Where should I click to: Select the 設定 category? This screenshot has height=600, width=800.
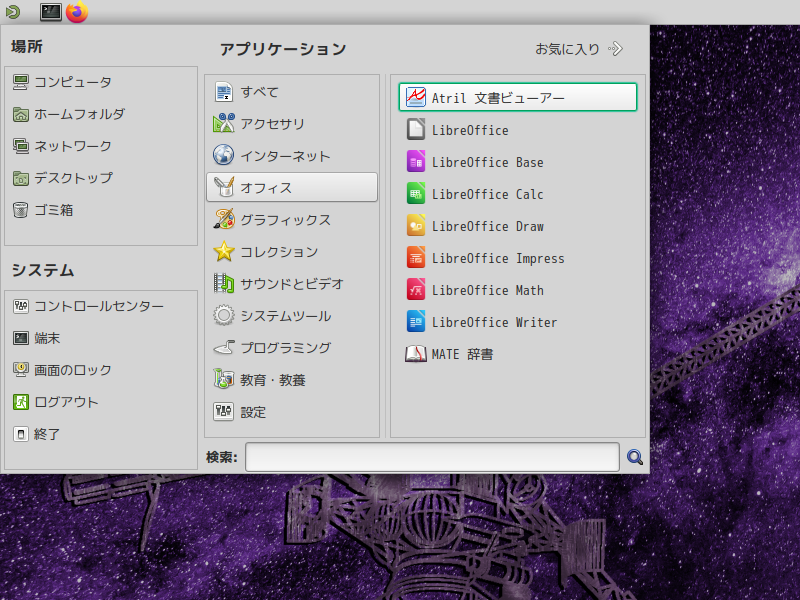pos(292,412)
